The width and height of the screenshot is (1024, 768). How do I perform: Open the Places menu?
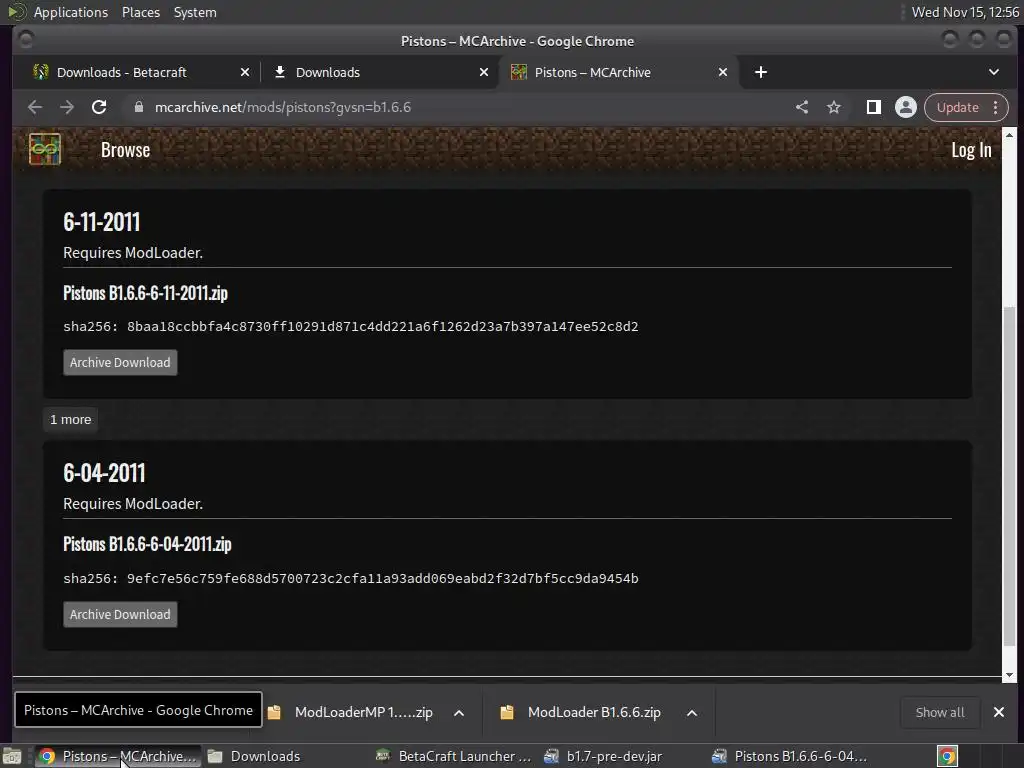(x=140, y=12)
